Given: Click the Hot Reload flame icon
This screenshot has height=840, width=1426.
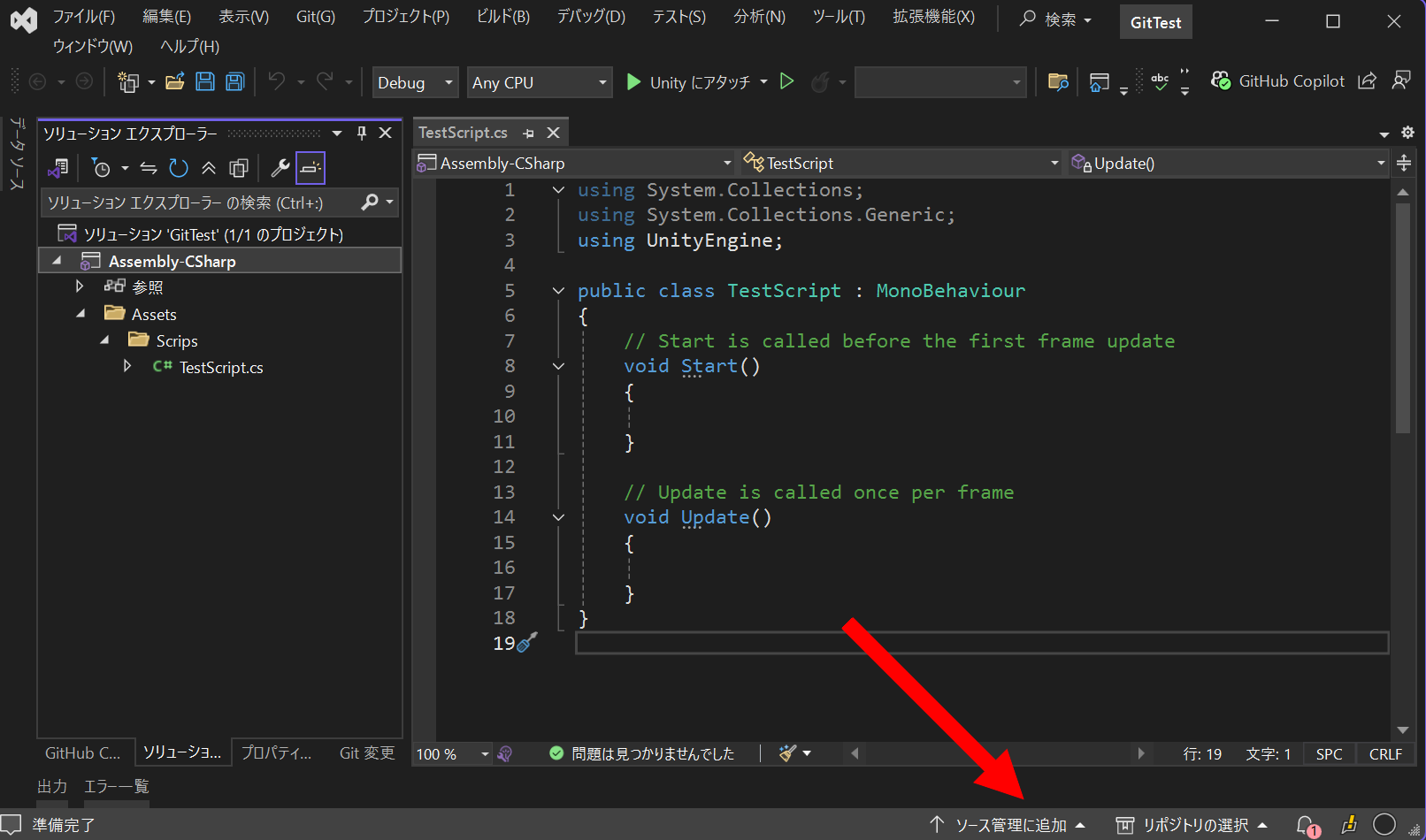Looking at the screenshot, I should tap(820, 82).
